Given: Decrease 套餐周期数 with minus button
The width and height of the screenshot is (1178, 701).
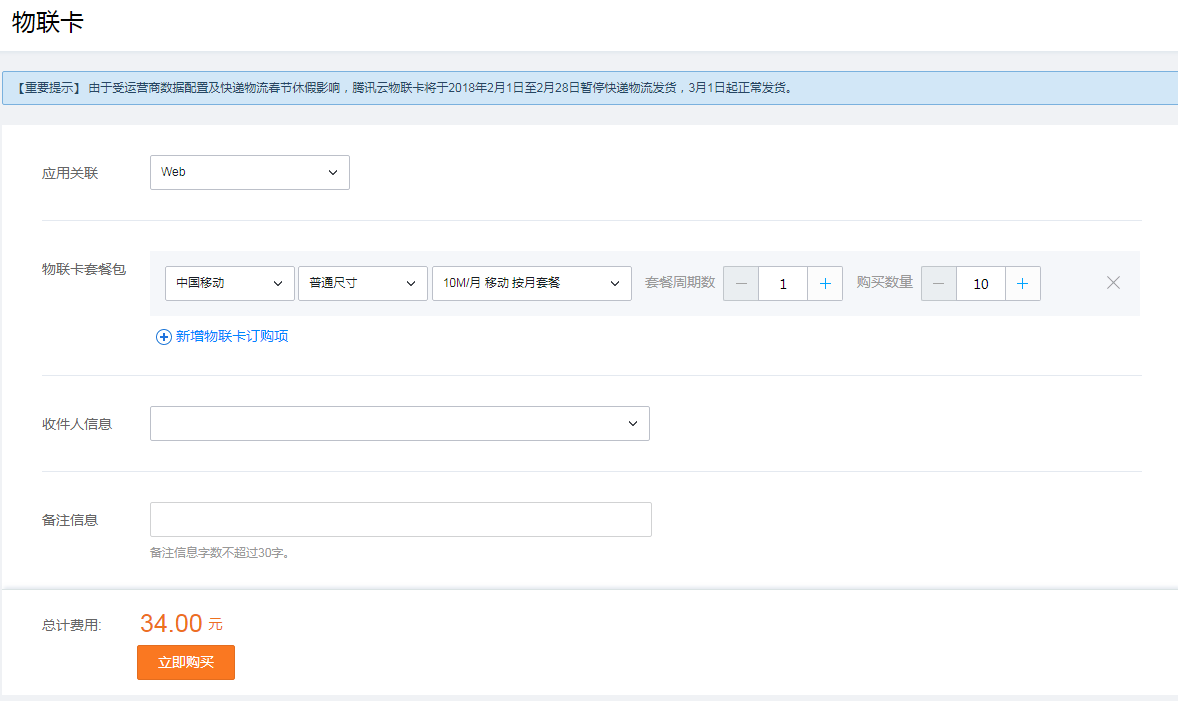Looking at the screenshot, I should click(741, 283).
